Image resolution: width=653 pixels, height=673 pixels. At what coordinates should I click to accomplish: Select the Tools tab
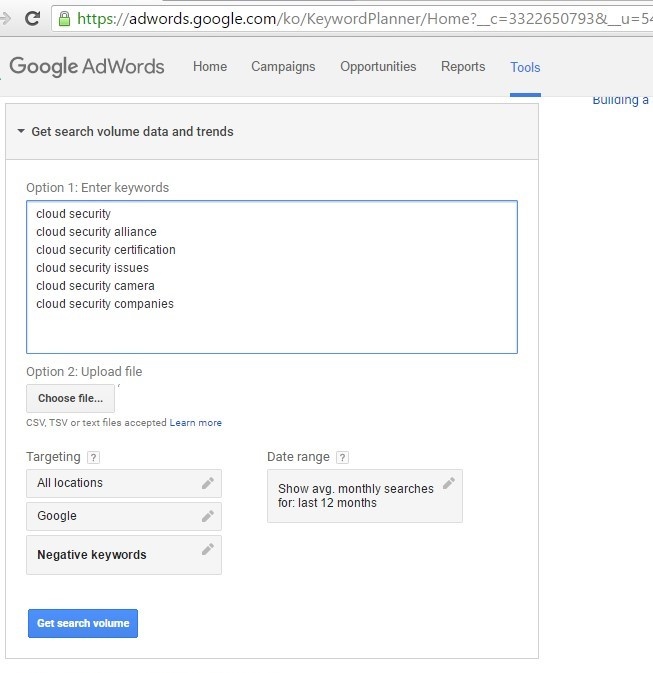525,67
